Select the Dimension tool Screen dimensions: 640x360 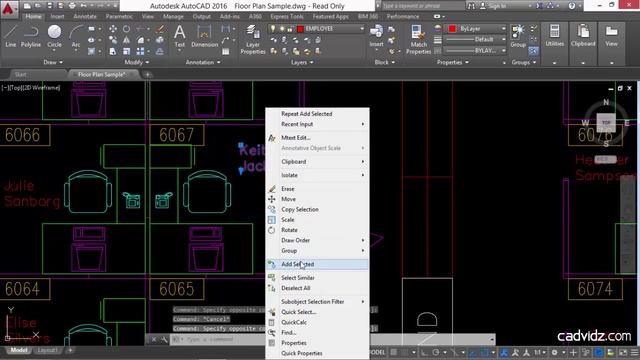[204, 36]
